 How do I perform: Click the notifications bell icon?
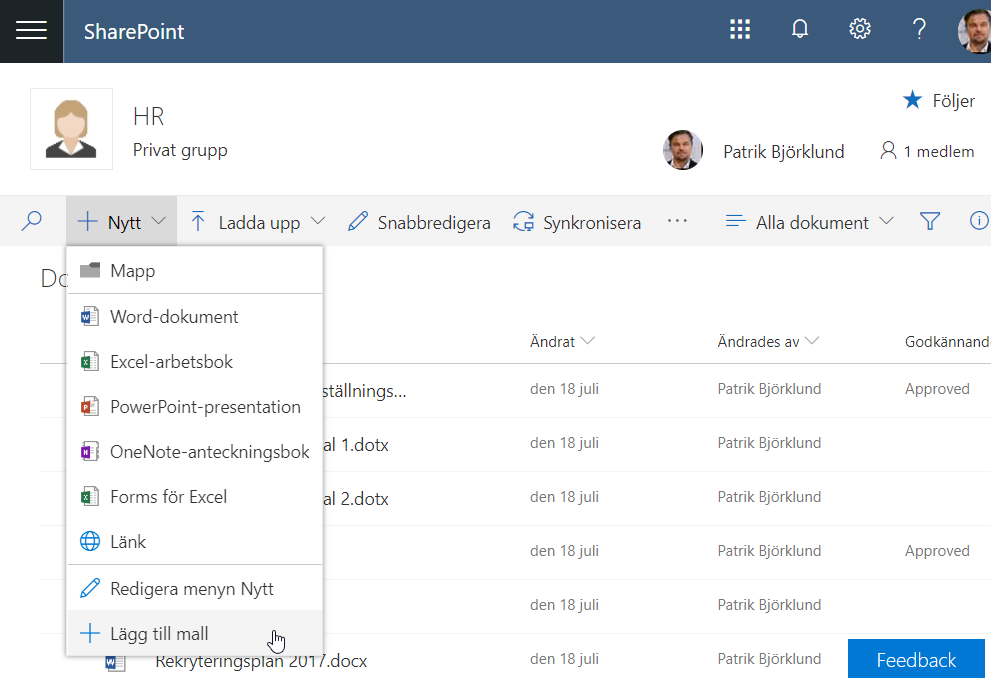click(800, 30)
